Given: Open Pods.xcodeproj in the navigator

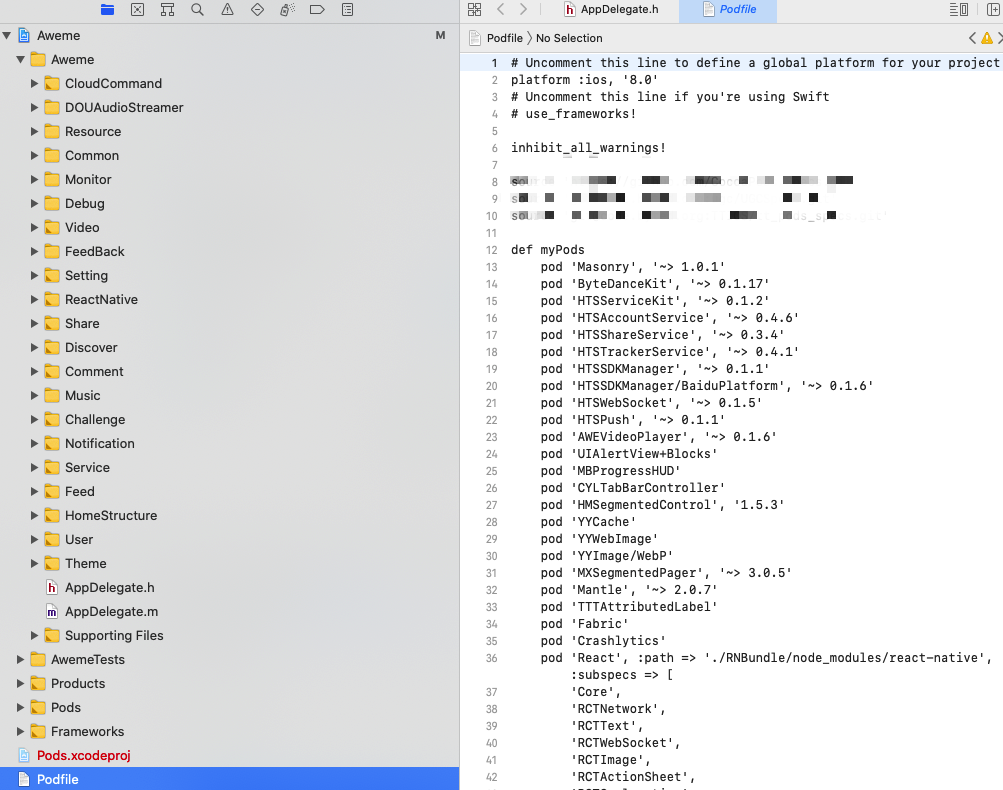Looking at the screenshot, I should tap(84, 756).
